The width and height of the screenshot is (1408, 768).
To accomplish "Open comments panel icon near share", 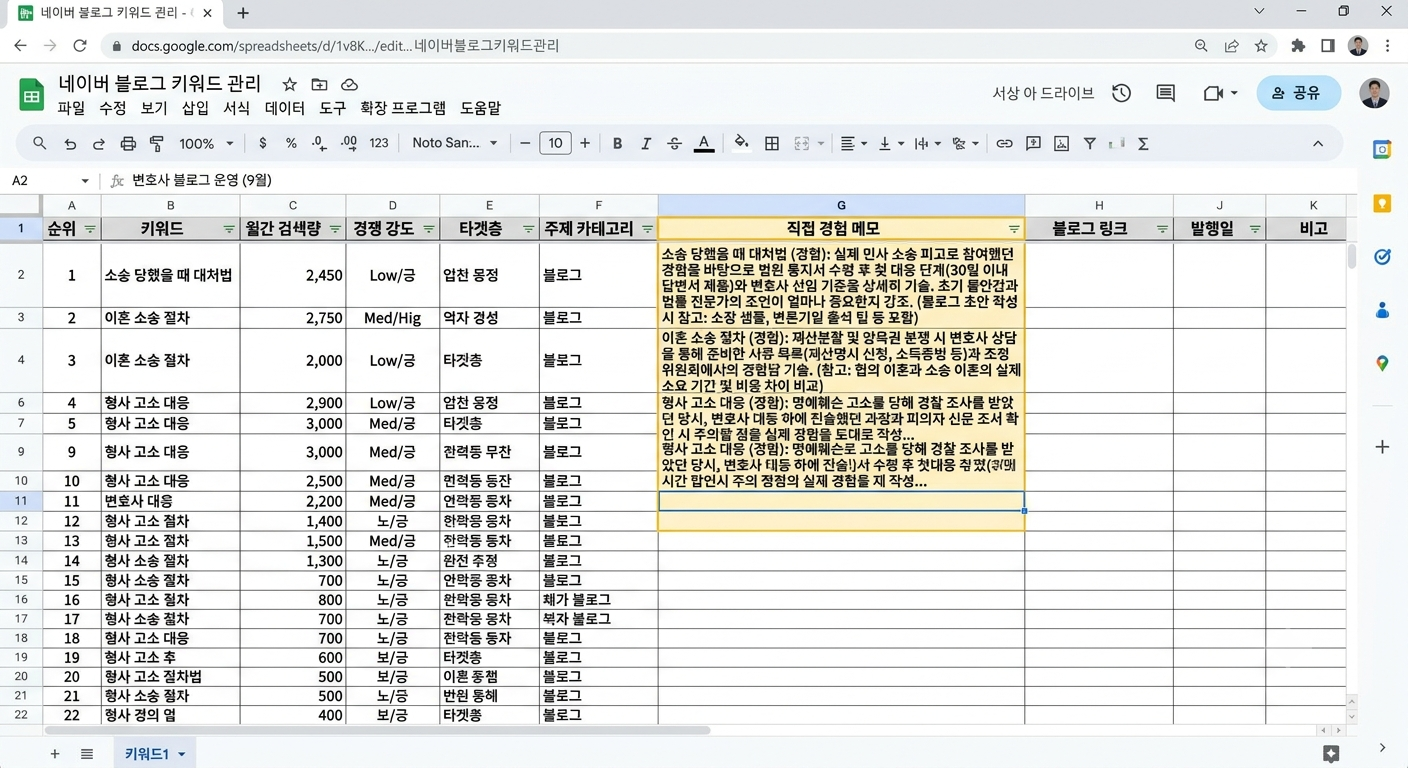I will point(1165,93).
